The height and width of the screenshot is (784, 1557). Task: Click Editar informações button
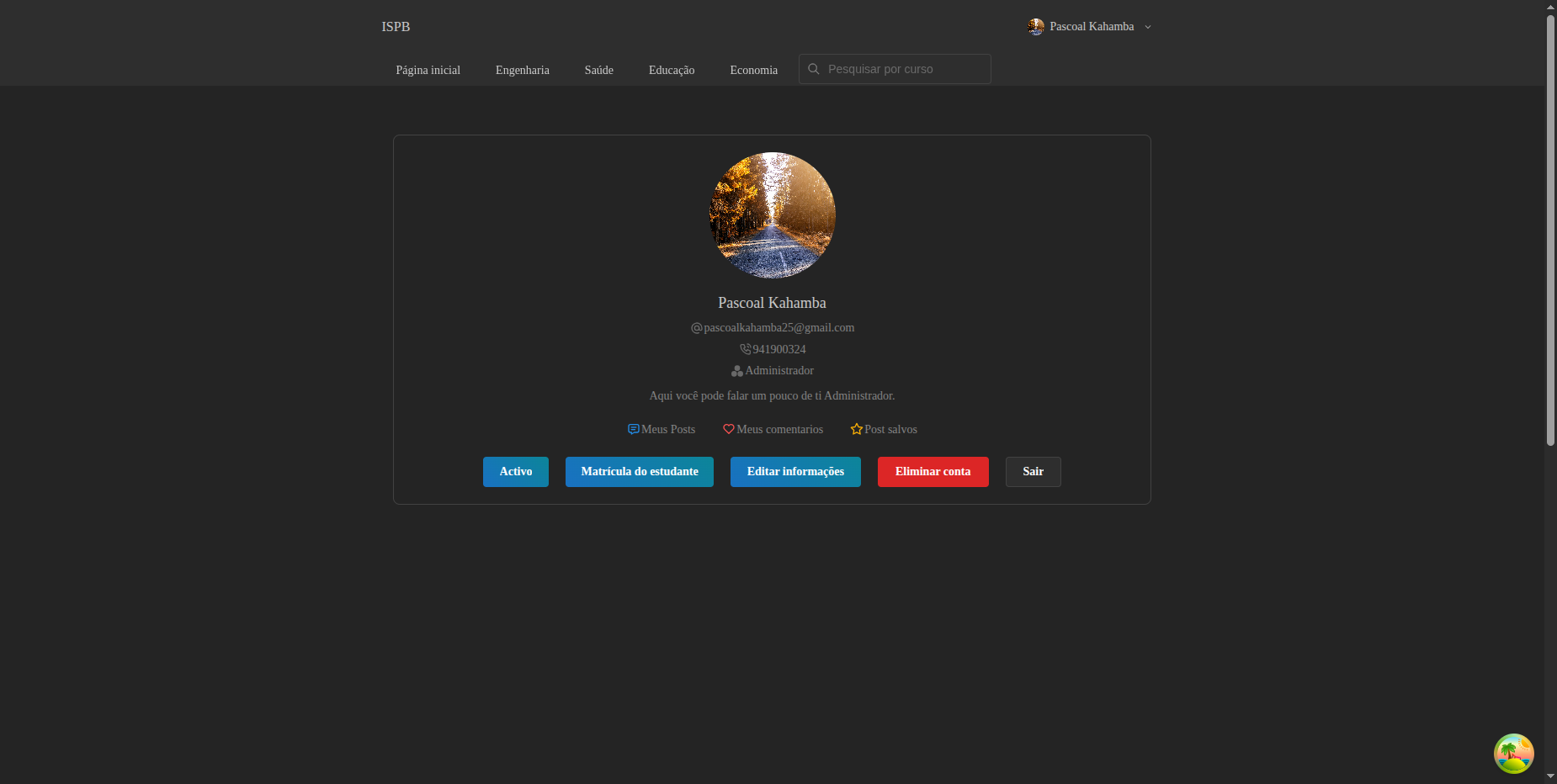(x=795, y=472)
